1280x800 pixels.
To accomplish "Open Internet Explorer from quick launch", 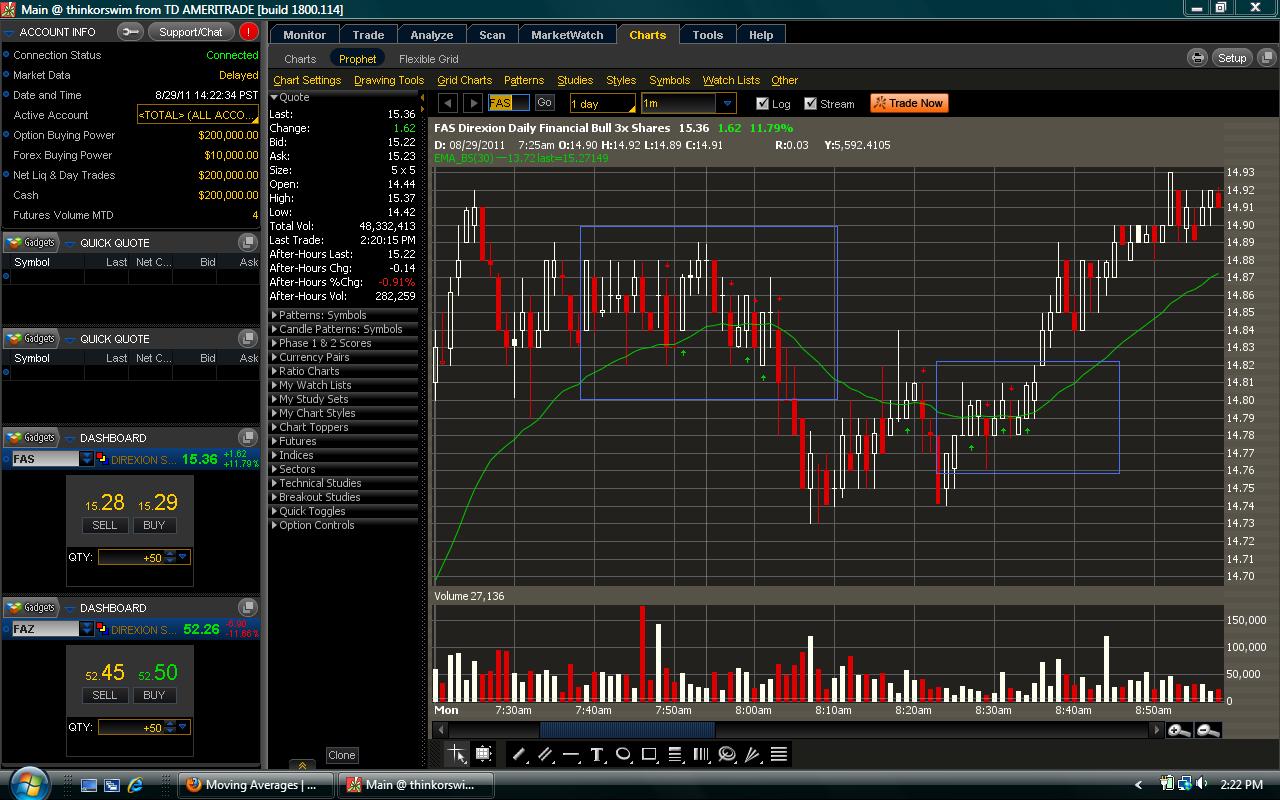I will (x=135, y=785).
